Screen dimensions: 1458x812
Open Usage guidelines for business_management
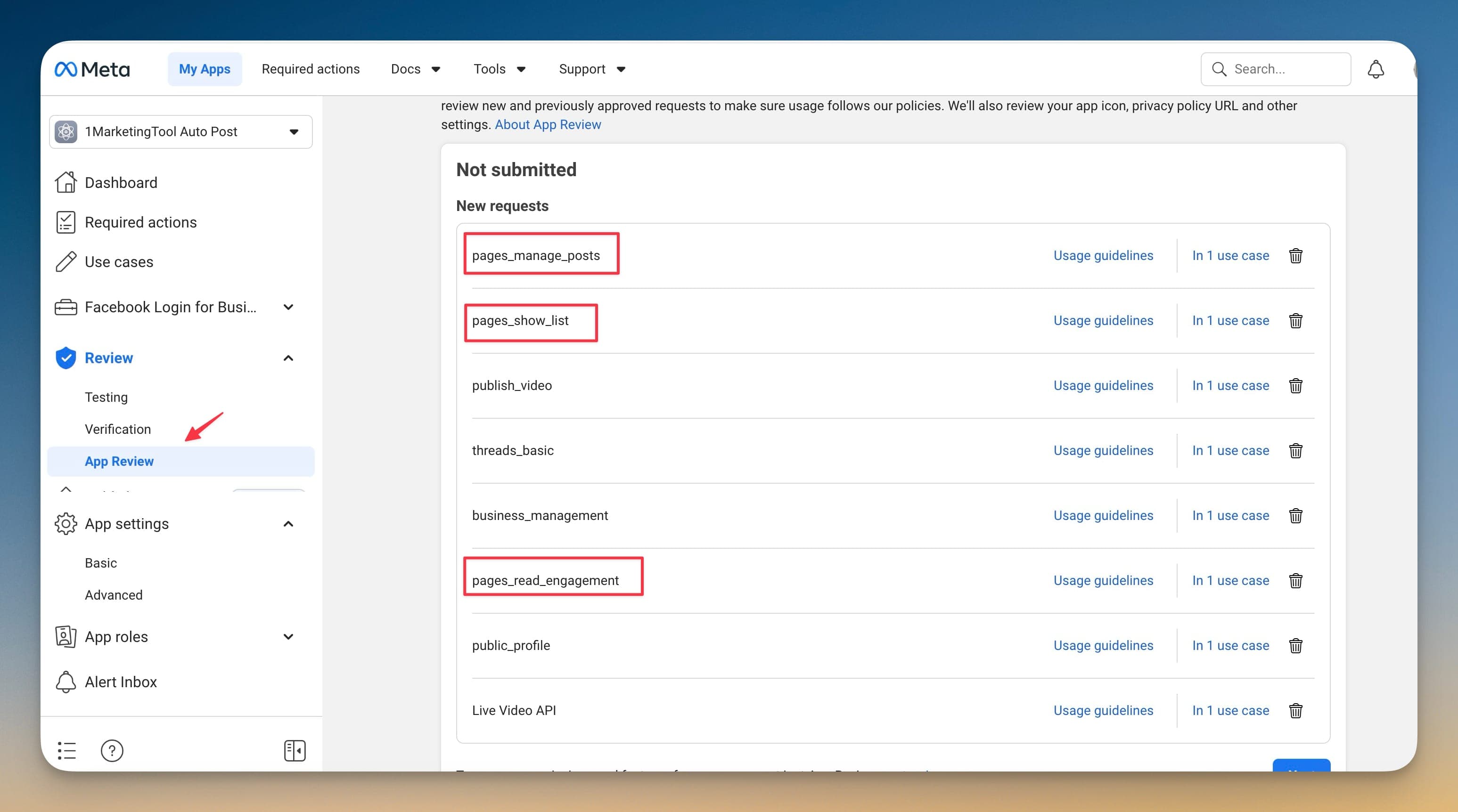point(1103,515)
